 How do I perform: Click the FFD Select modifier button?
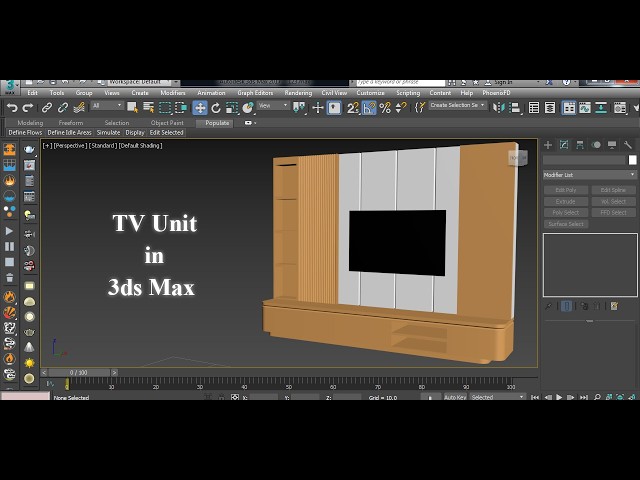pyautogui.click(x=613, y=213)
